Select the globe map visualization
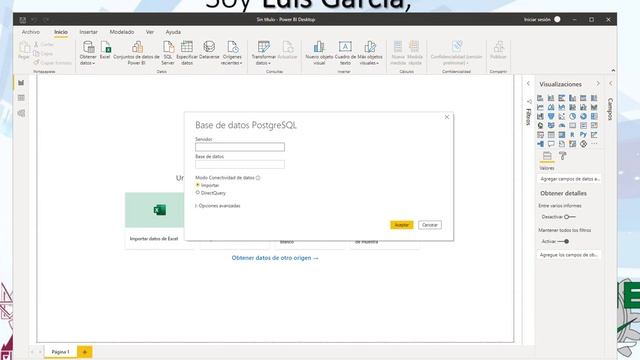The width and height of the screenshot is (640, 360). click(x=540, y=125)
